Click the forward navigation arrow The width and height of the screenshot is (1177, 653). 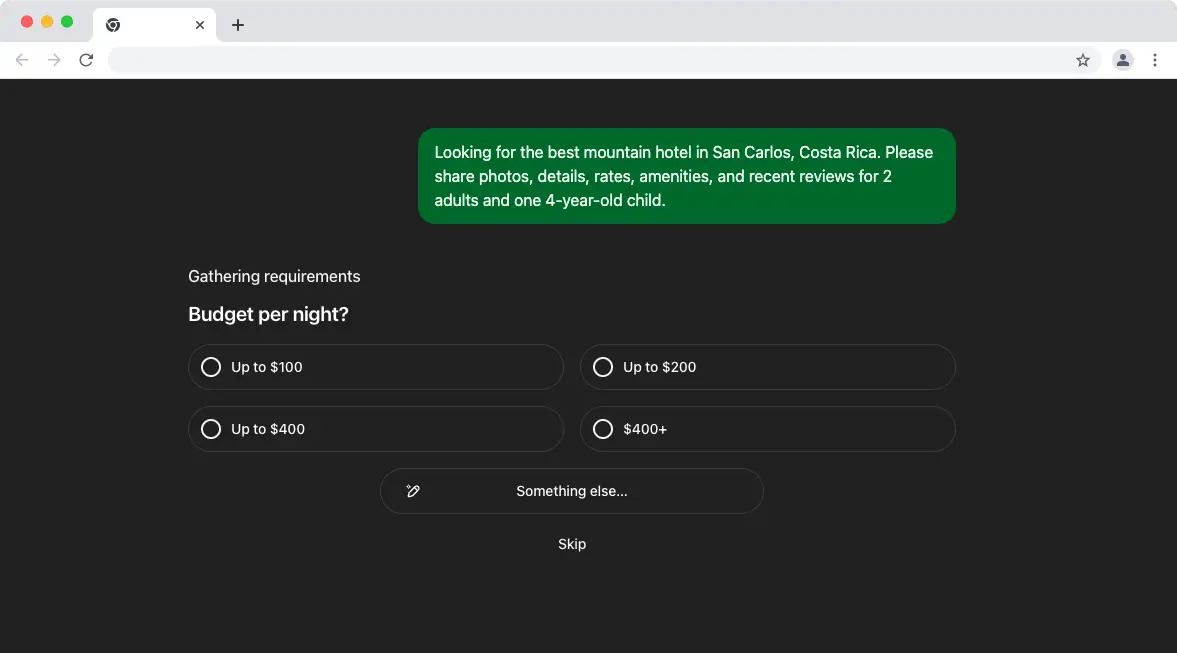[x=54, y=60]
